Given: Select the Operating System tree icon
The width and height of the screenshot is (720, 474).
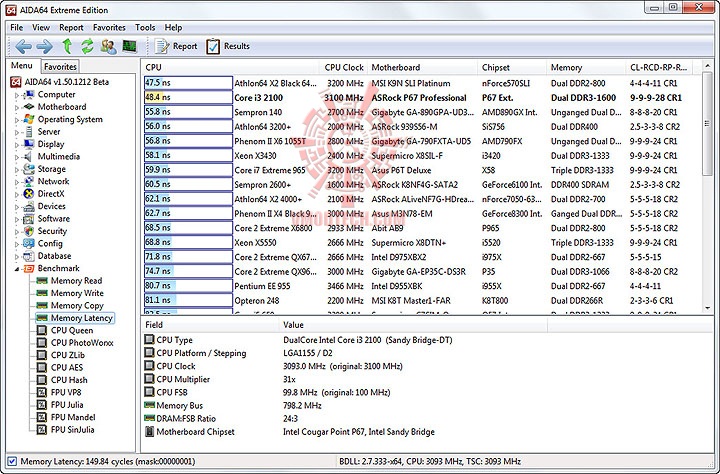Looking at the screenshot, I should click(29, 119).
